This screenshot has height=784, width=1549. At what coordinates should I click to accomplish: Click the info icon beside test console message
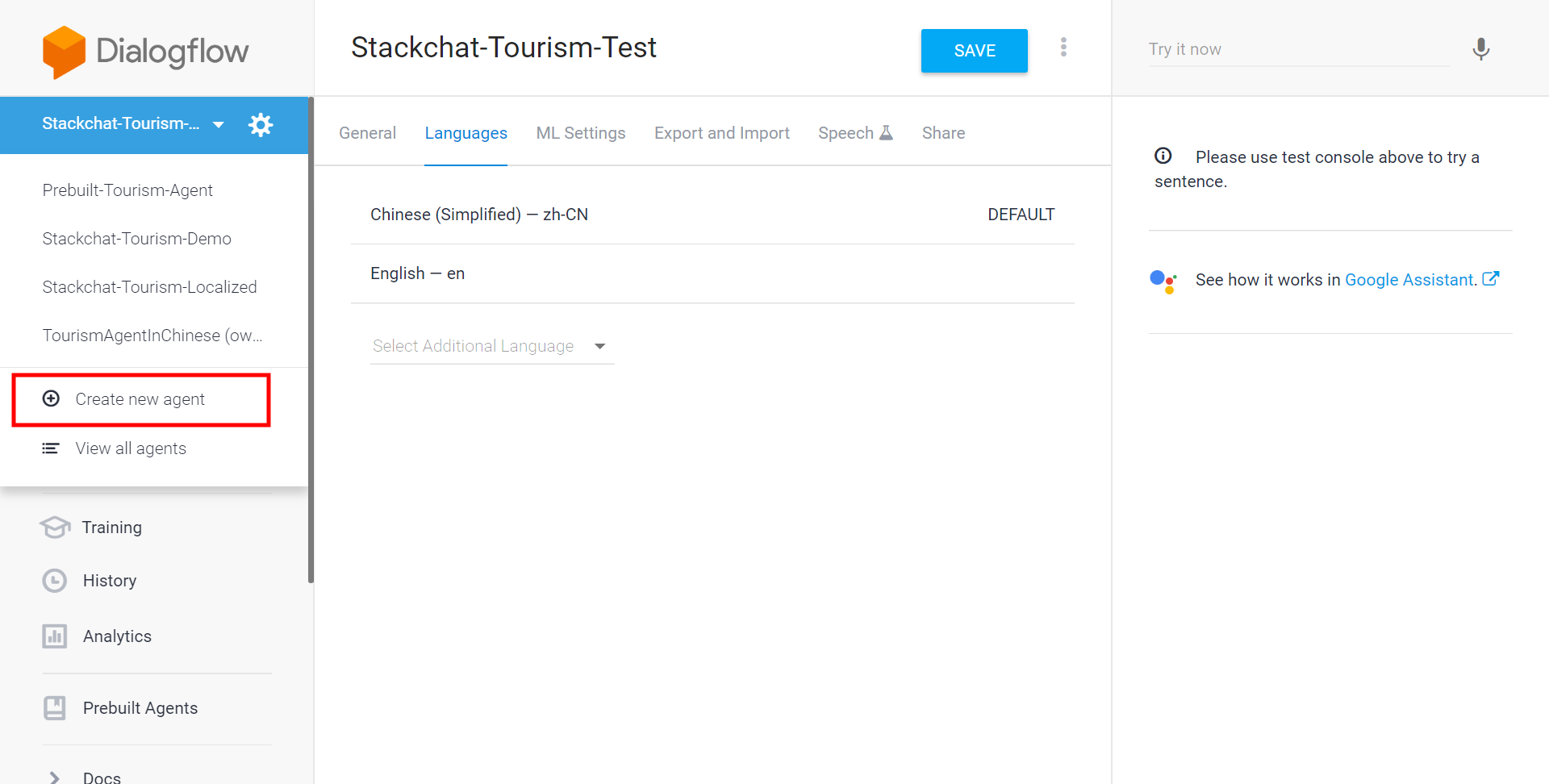(1163, 156)
